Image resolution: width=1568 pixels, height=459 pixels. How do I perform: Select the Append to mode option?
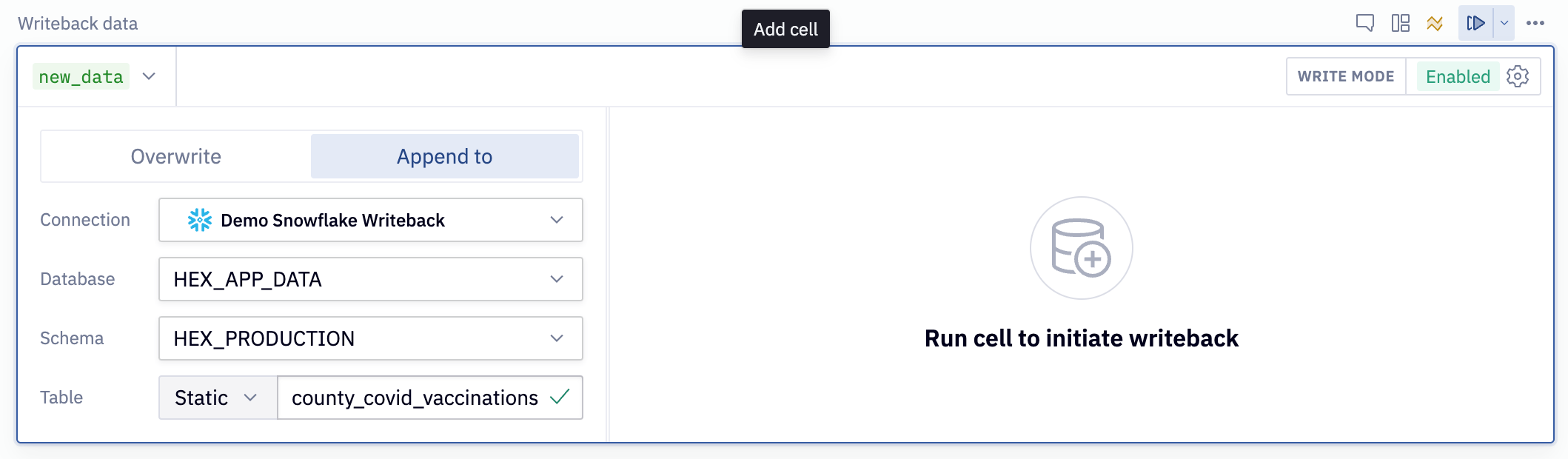(x=444, y=156)
